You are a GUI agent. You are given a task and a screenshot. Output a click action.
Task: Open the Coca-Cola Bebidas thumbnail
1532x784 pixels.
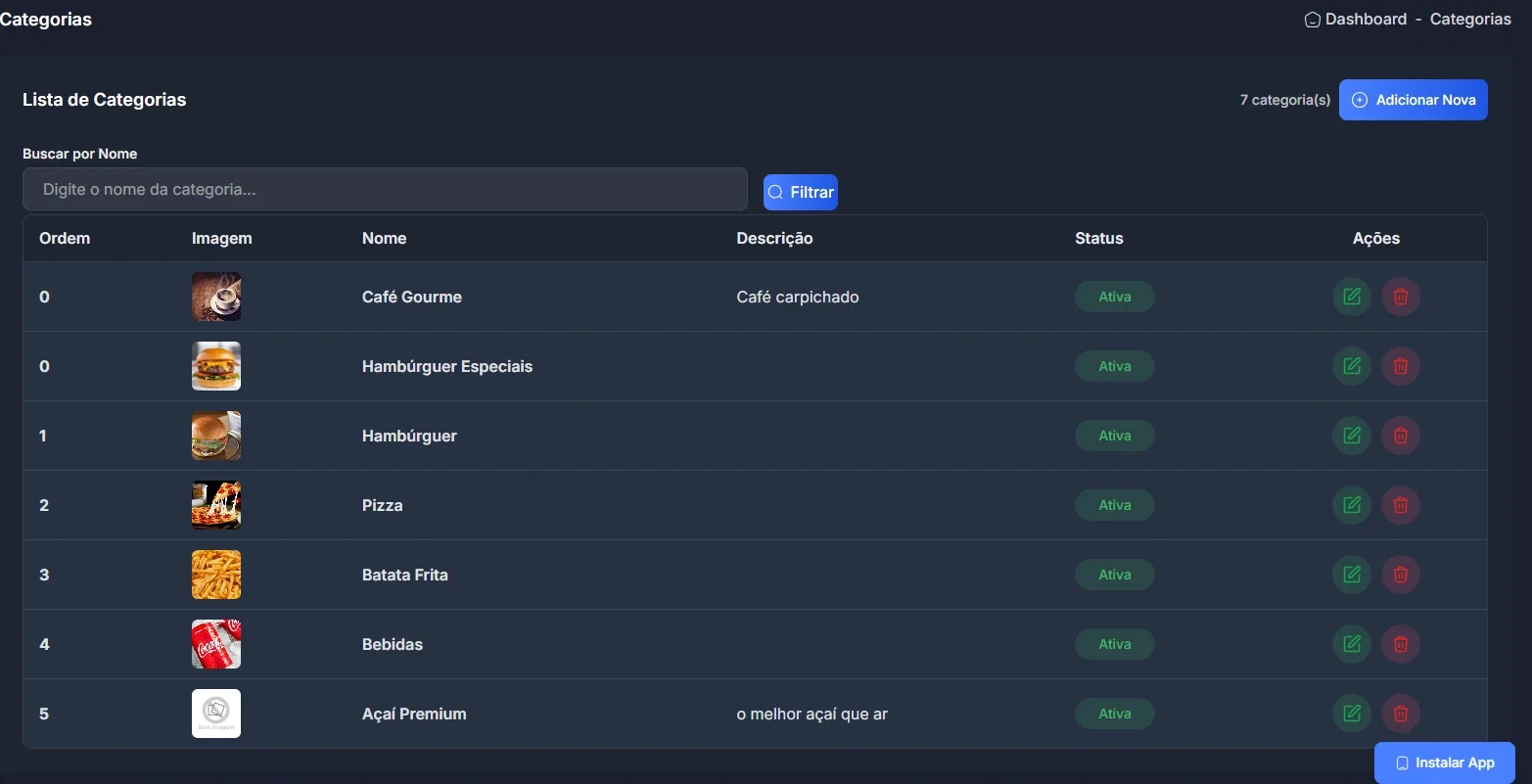pyautogui.click(x=216, y=644)
